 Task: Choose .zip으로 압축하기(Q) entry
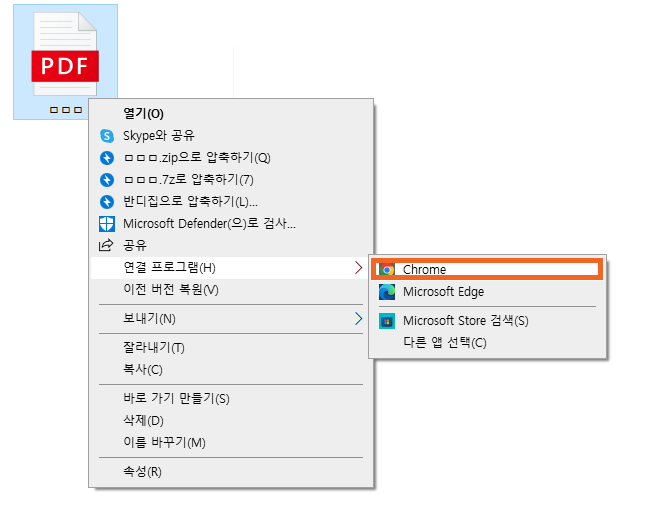click(x=231, y=158)
